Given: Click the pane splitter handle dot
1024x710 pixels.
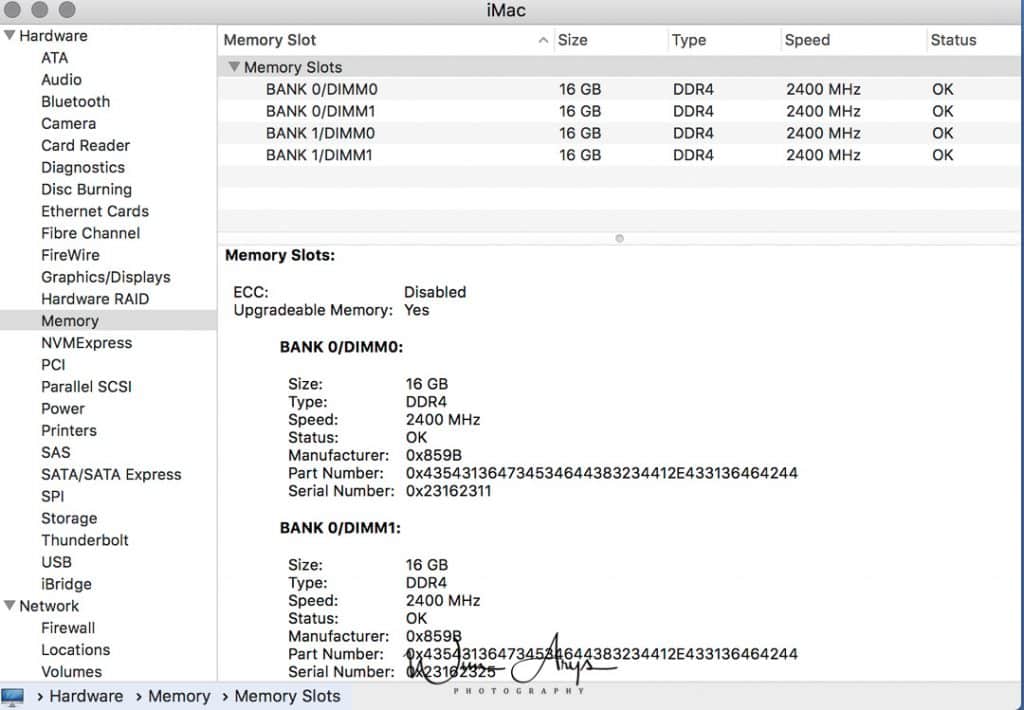Looking at the screenshot, I should coord(620,238).
